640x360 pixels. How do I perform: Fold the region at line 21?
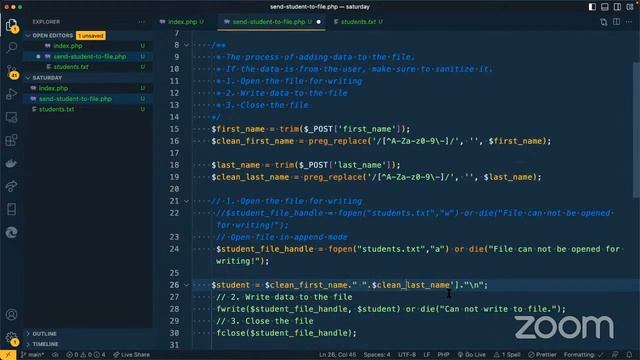coord(186,201)
